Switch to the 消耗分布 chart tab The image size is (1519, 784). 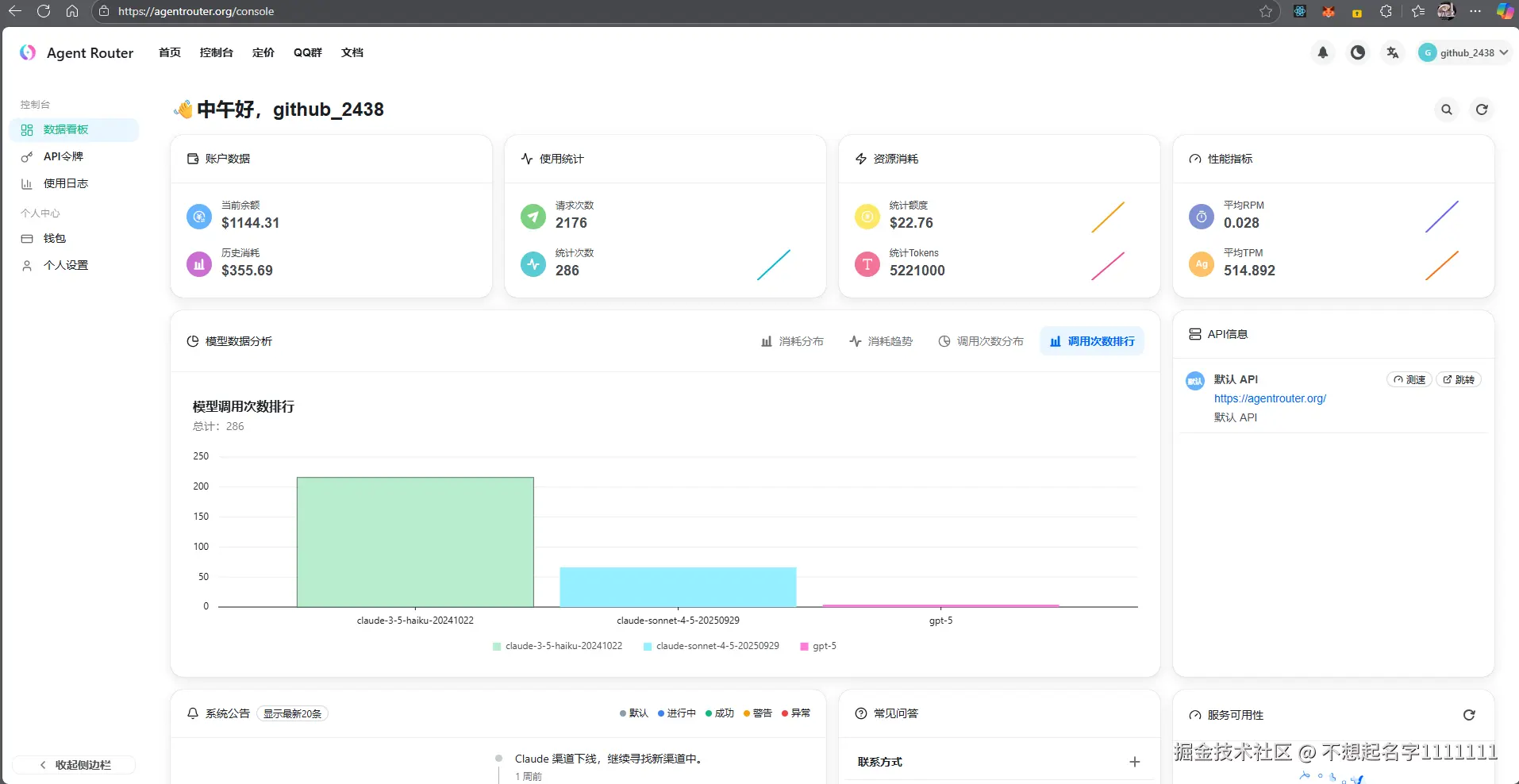pyautogui.click(x=792, y=341)
